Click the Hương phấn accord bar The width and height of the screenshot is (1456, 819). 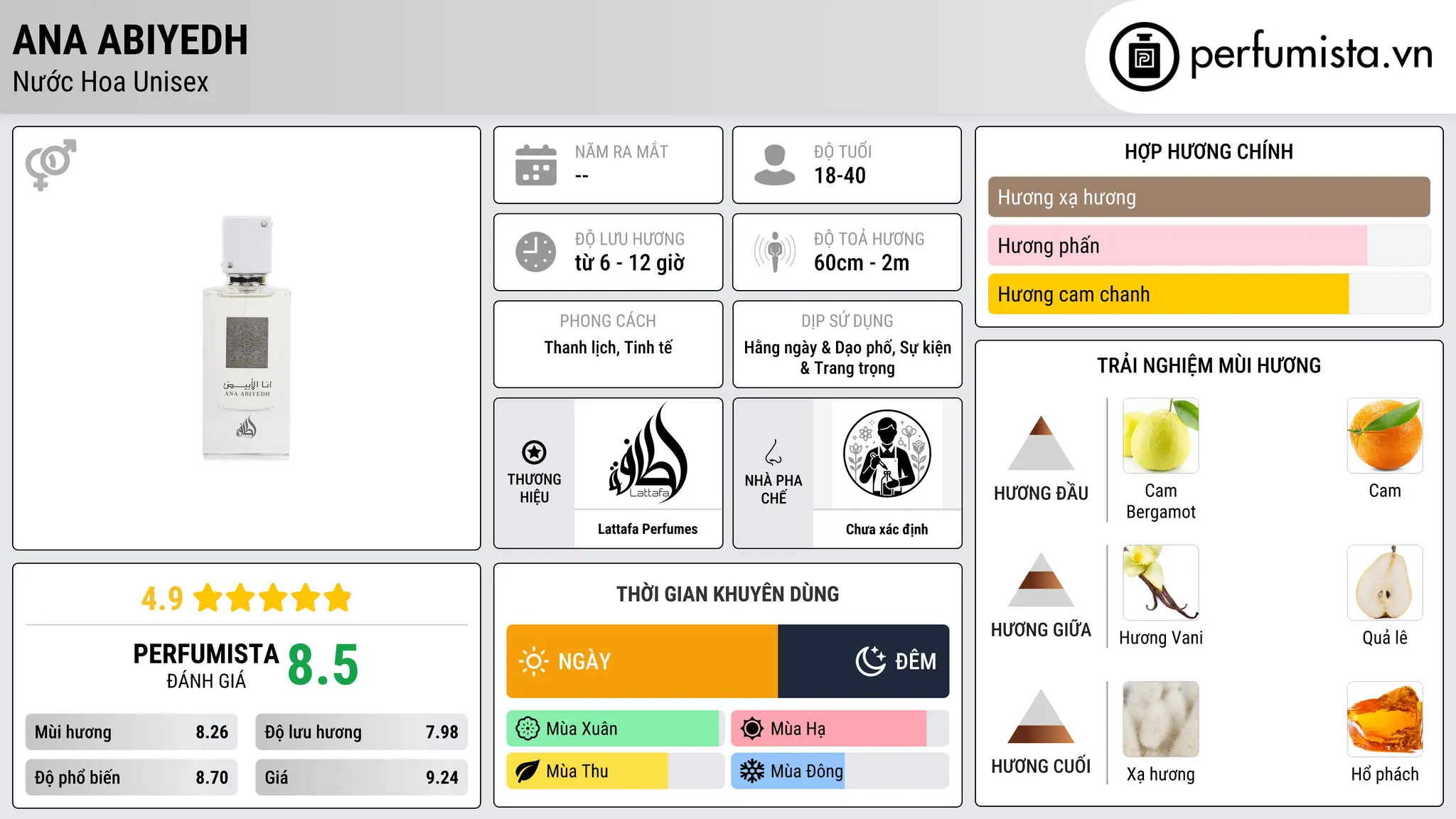(1209, 245)
